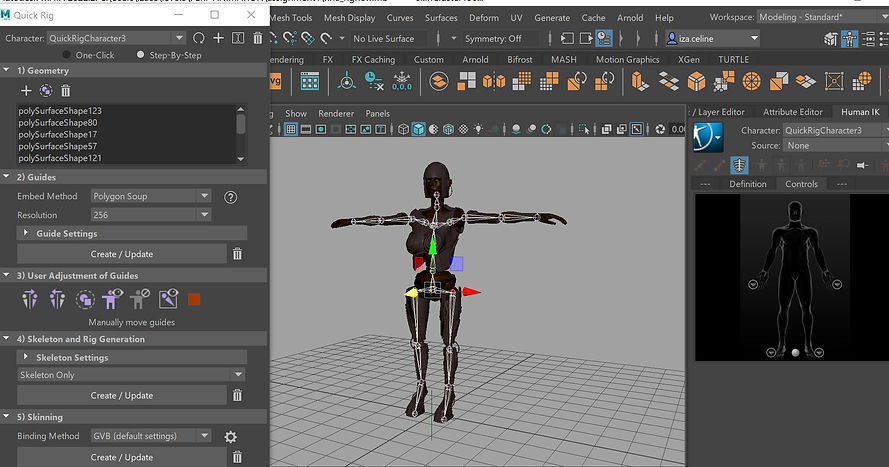Toggle show/hide all guides
The image size is (889, 467).
[x=112, y=299]
